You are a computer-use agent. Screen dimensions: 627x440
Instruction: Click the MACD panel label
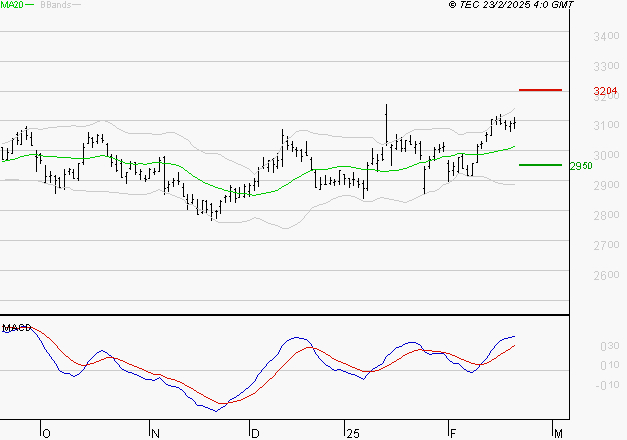(16, 328)
